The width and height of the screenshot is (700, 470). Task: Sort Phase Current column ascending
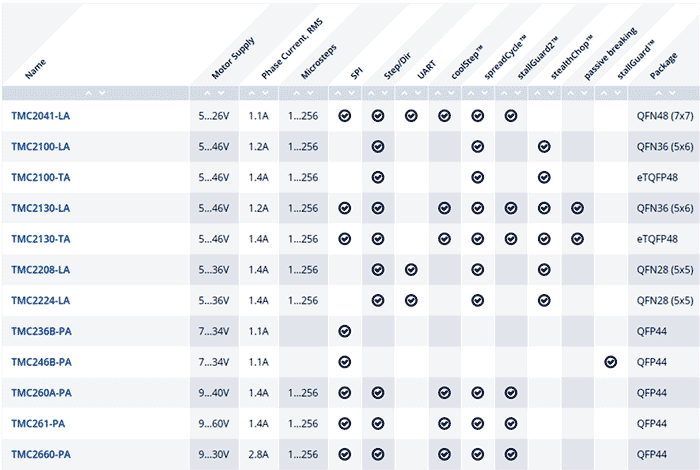point(252,93)
